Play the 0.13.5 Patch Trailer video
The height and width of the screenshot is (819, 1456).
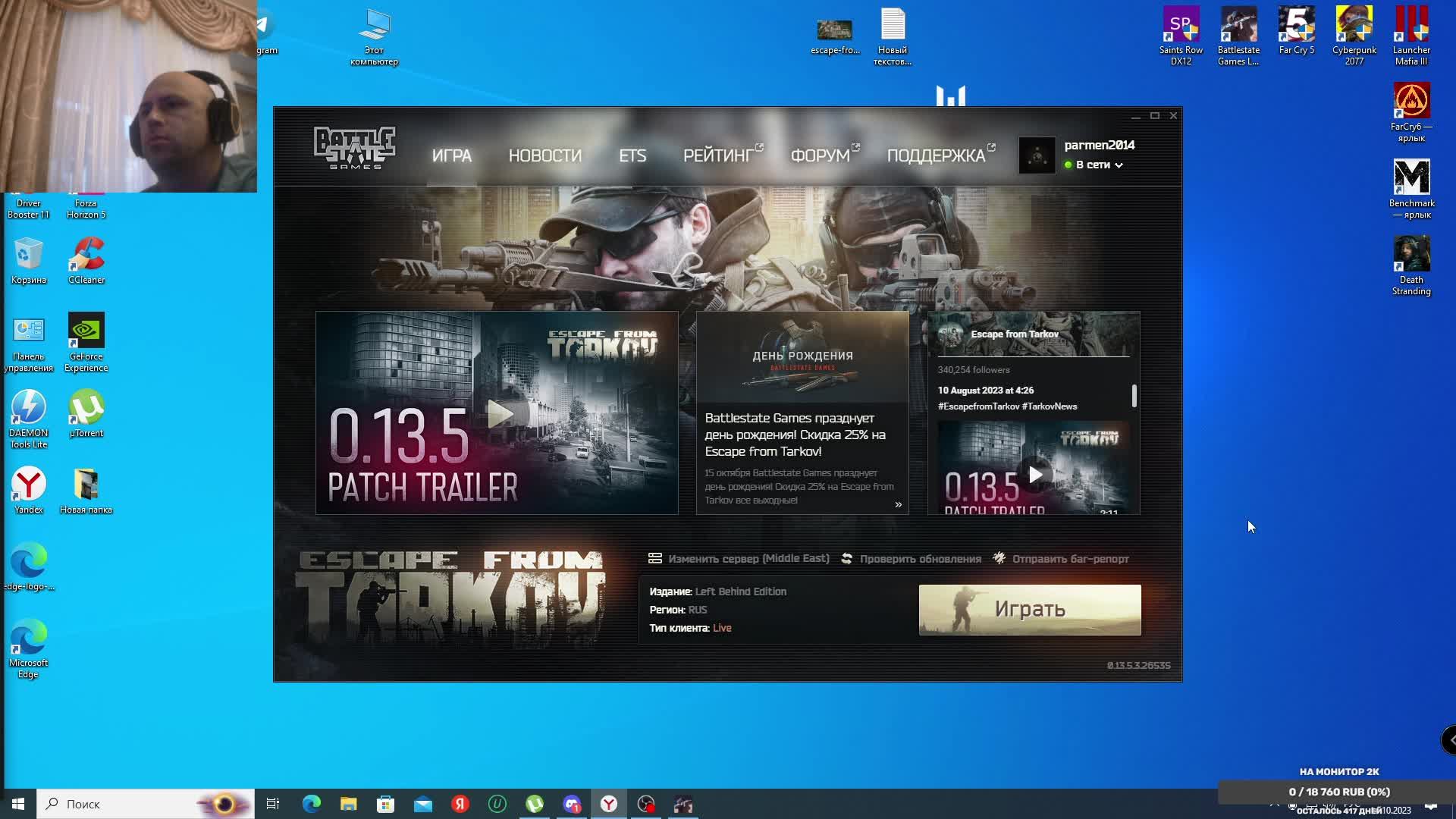pyautogui.click(x=499, y=414)
